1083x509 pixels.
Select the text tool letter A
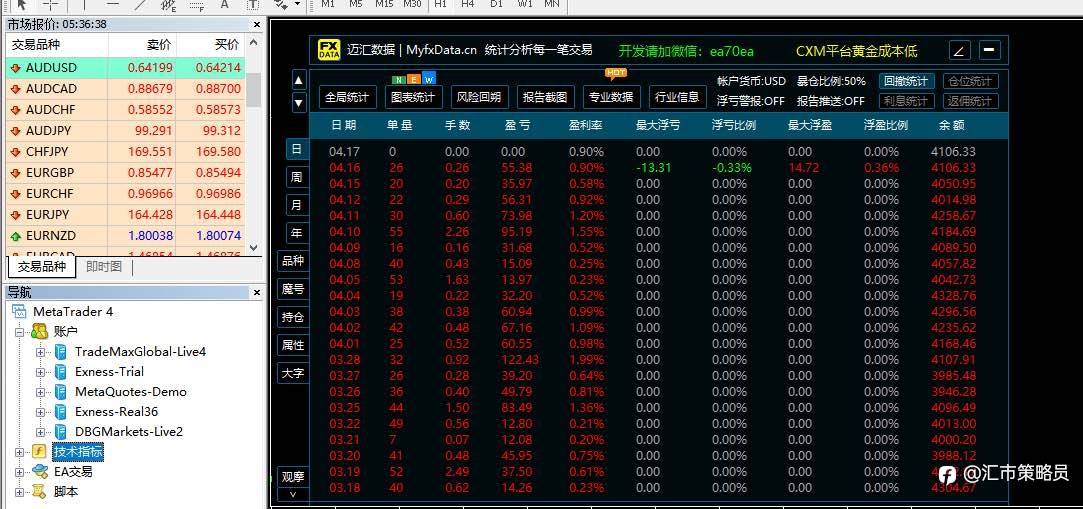[224, 3]
